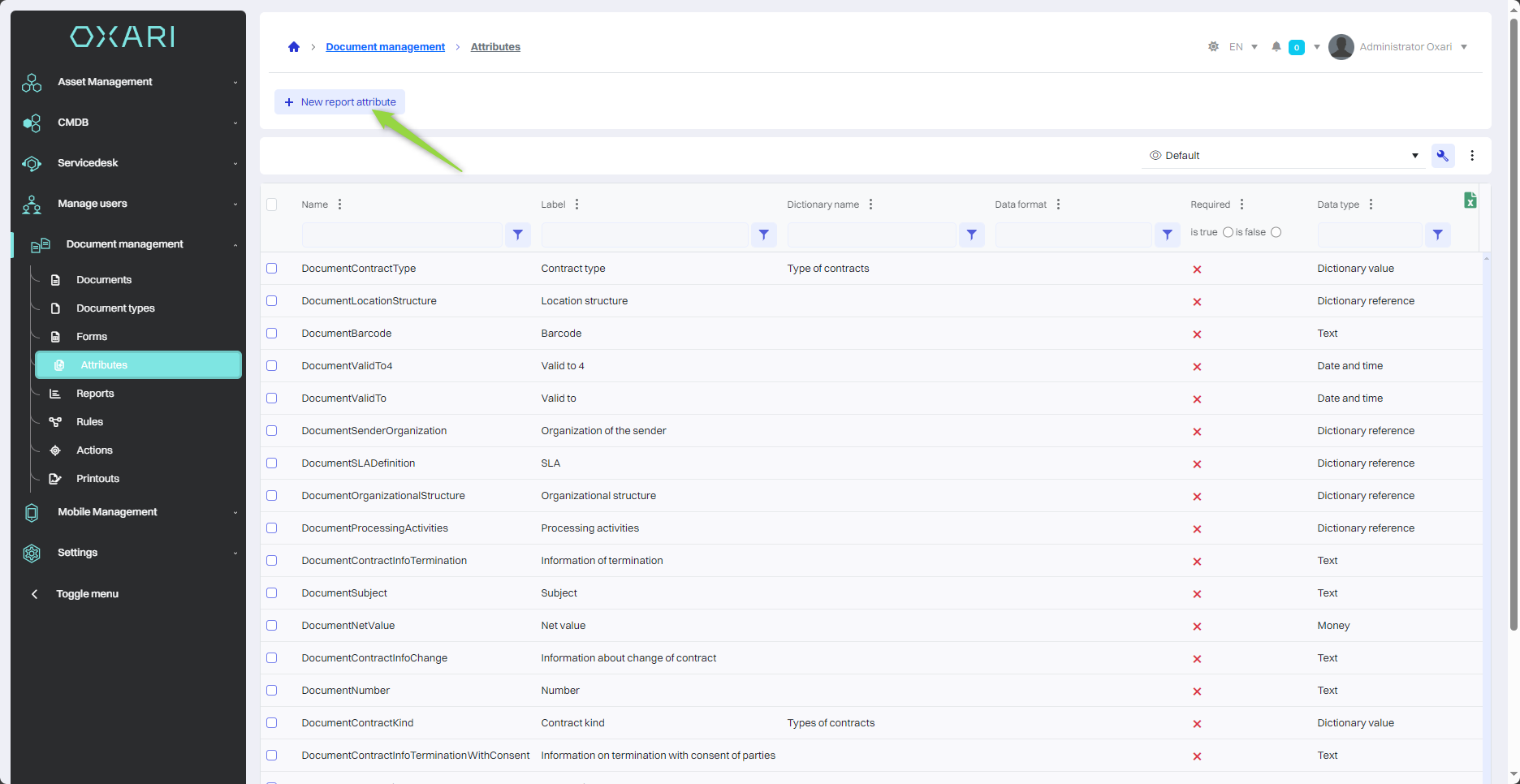The height and width of the screenshot is (784, 1520).
Task: Click the wrench icon for view settings
Action: 1442,156
